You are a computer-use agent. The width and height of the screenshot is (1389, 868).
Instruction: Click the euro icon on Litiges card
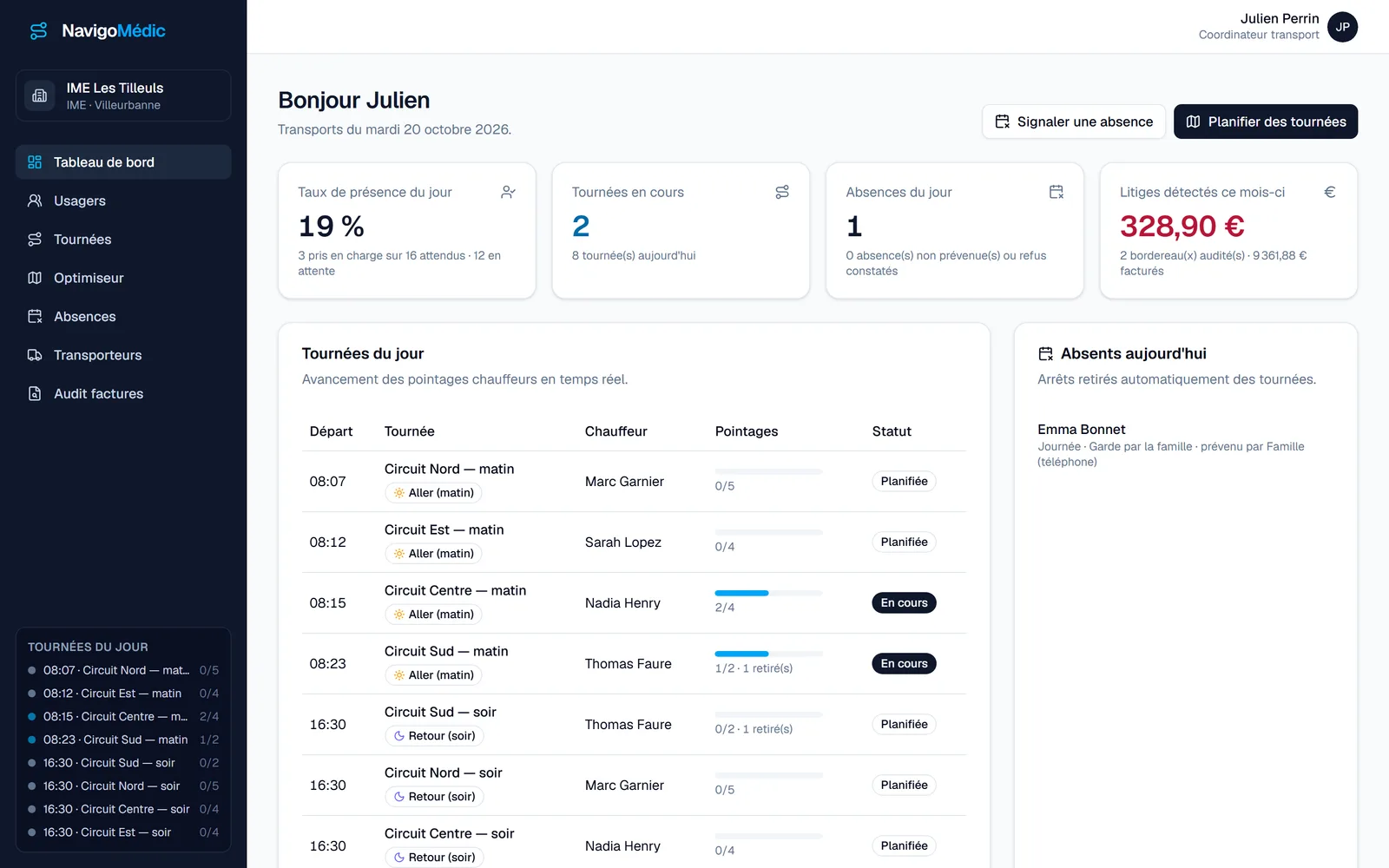coord(1329,192)
